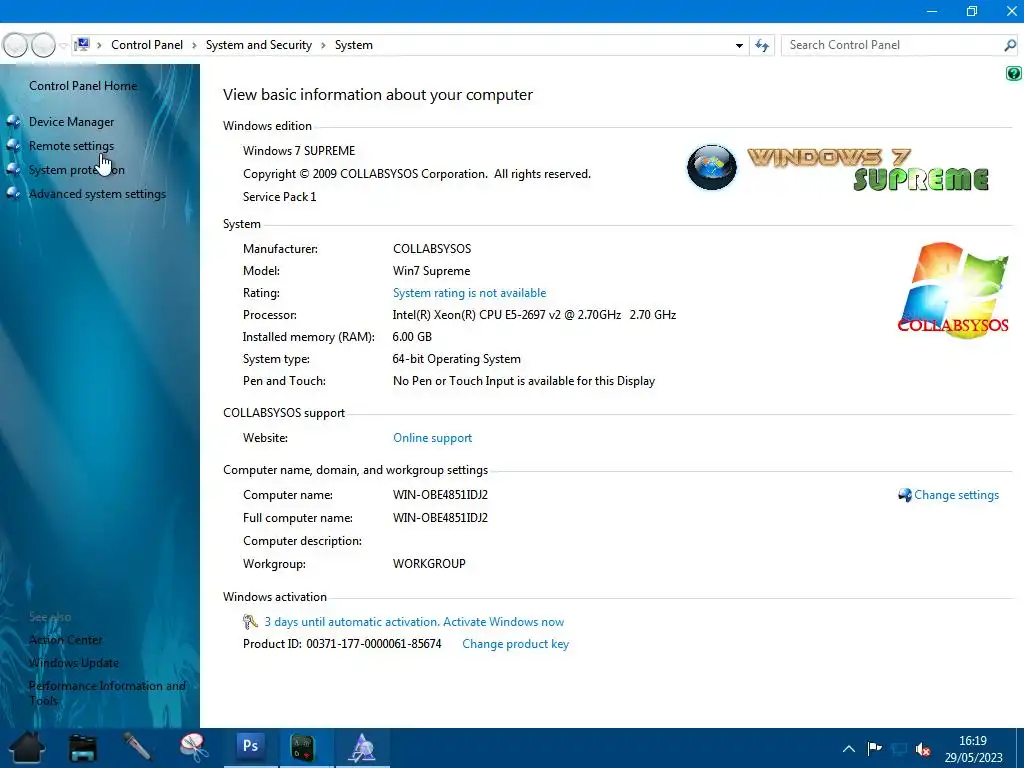Screen dimensions: 1024x768
Task: Switch to the calculator app on taskbar
Action: [x=303, y=748]
